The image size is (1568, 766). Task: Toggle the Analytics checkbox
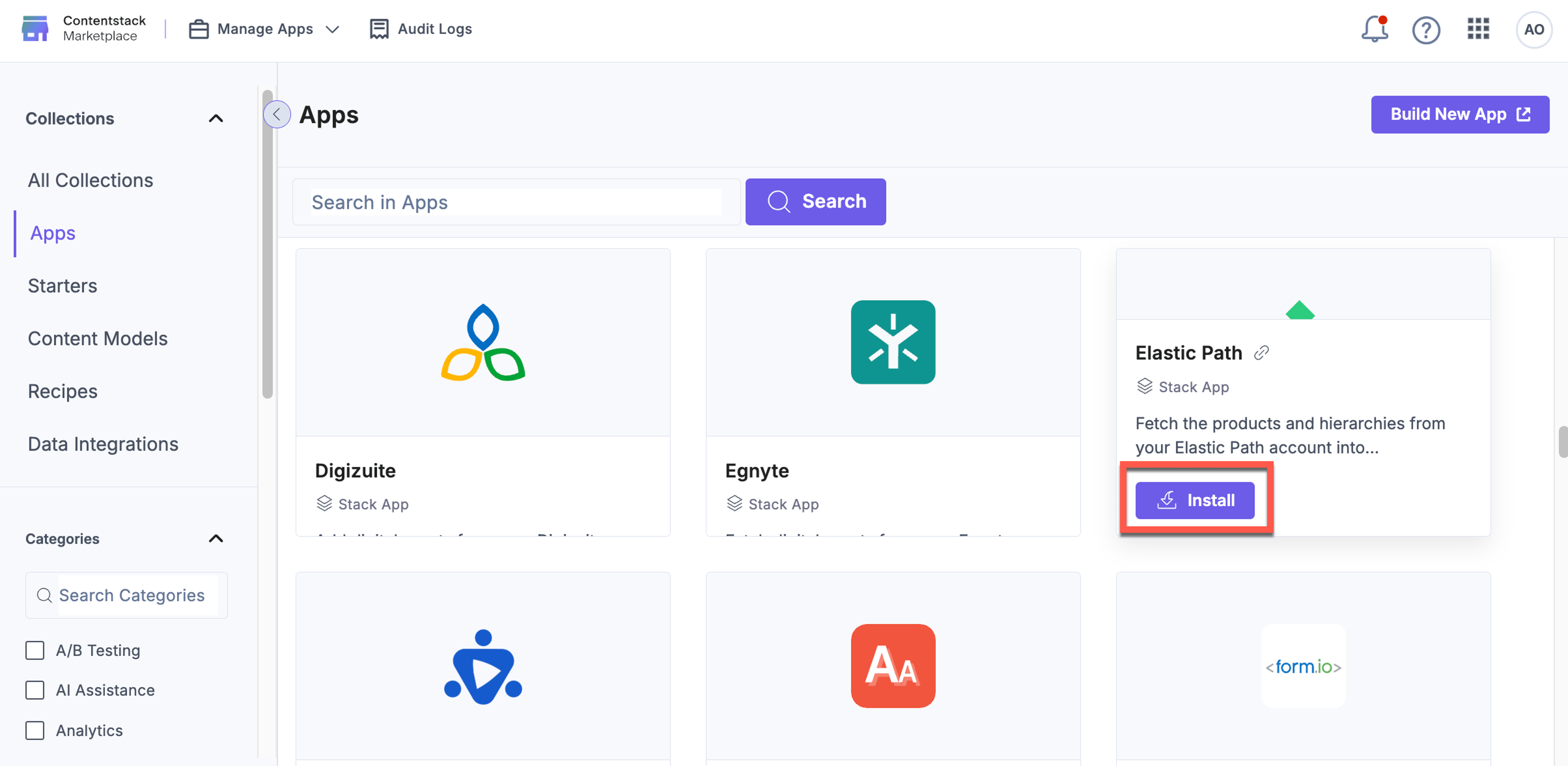click(x=35, y=730)
